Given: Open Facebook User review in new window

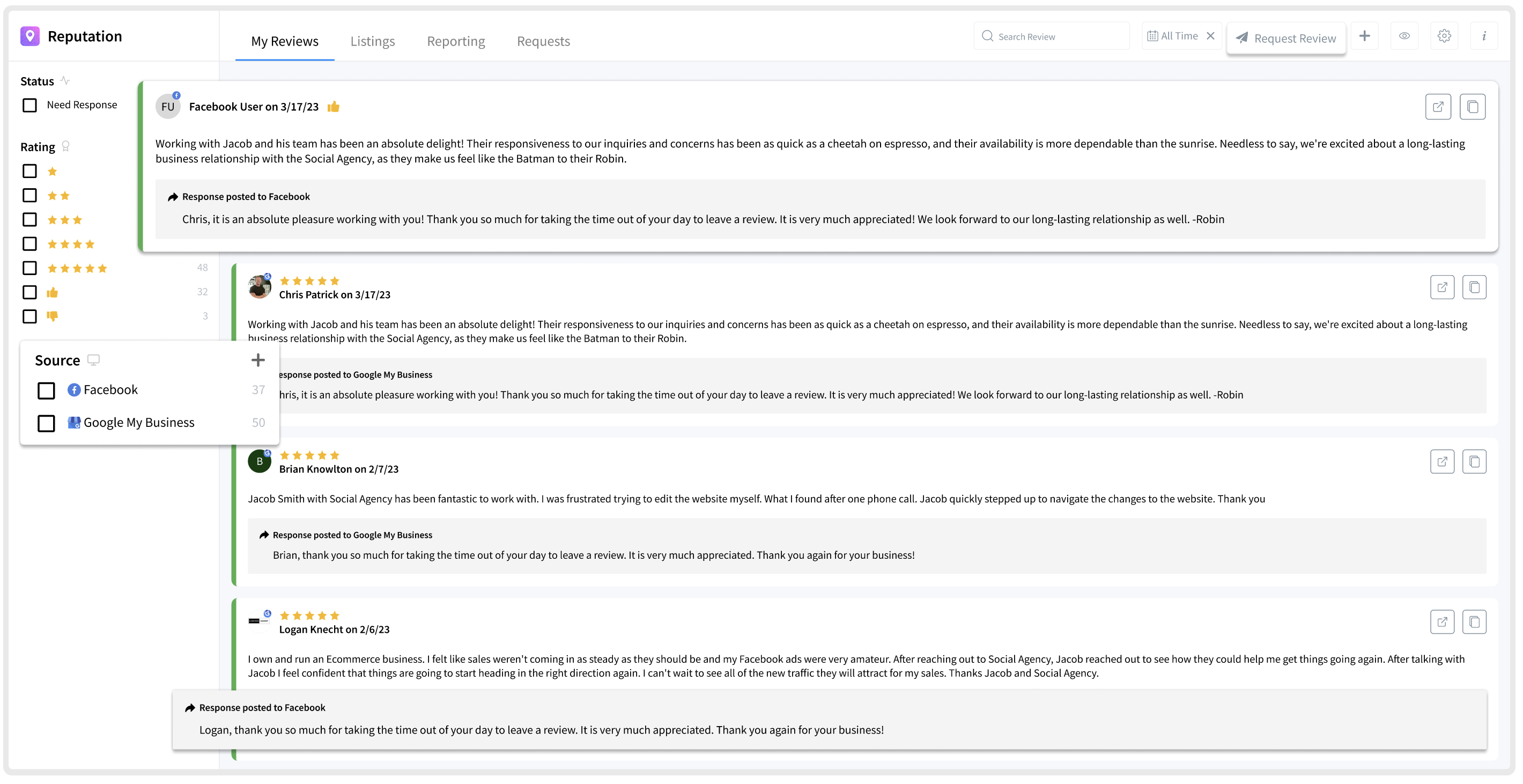Looking at the screenshot, I should point(1438,107).
